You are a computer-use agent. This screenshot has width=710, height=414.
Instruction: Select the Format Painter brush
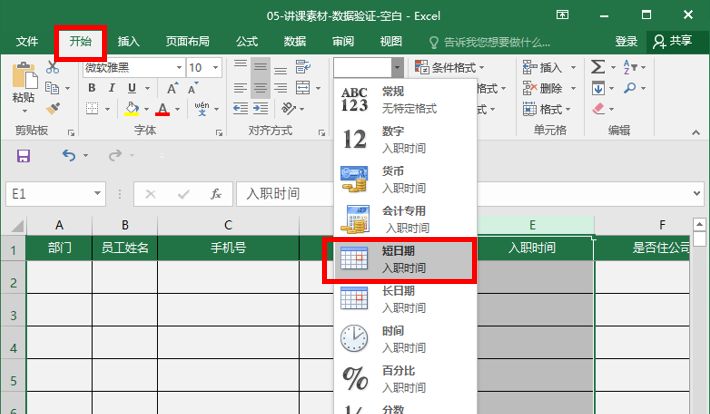click(53, 109)
